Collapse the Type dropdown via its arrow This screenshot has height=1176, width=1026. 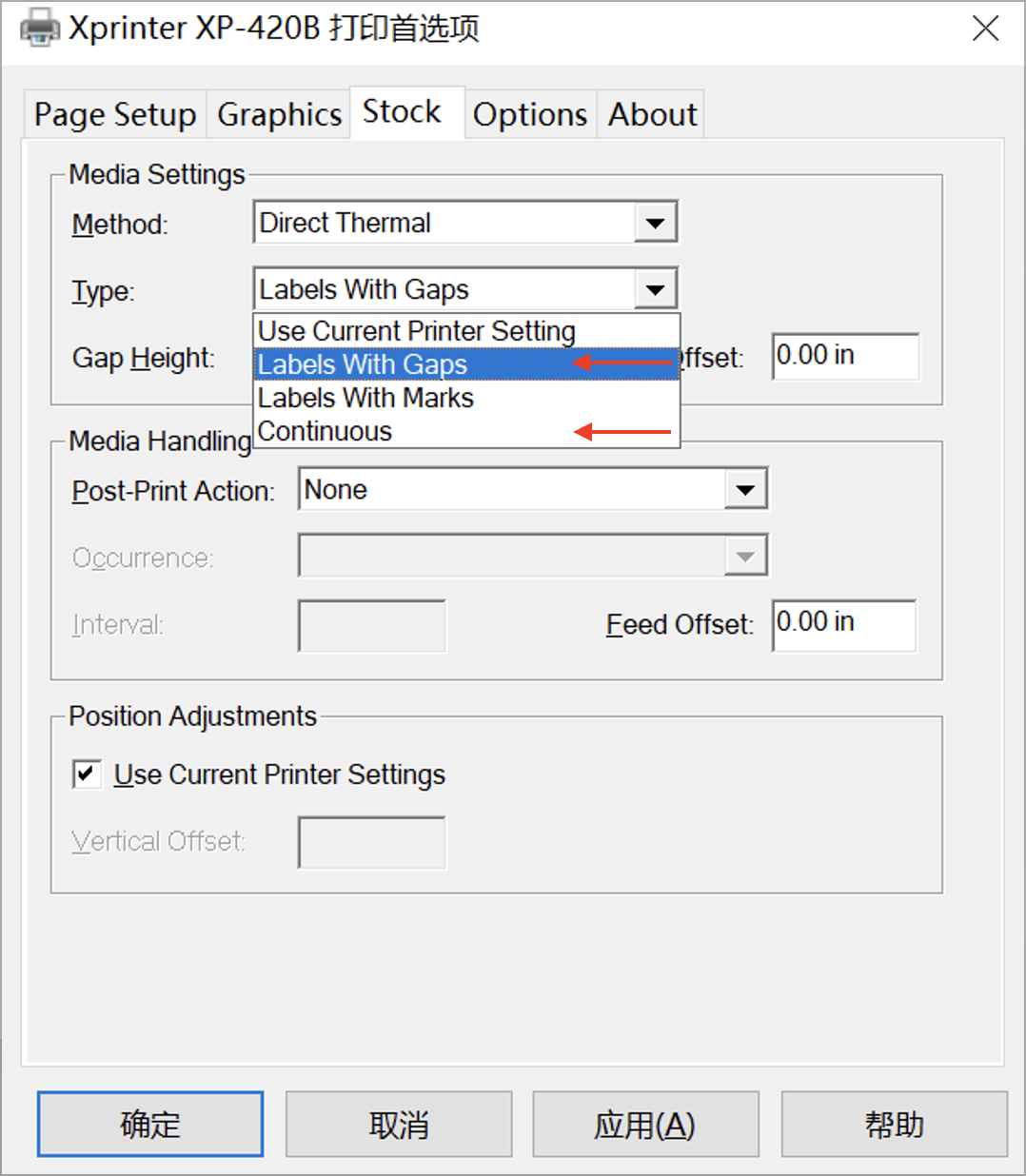[x=655, y=289]
